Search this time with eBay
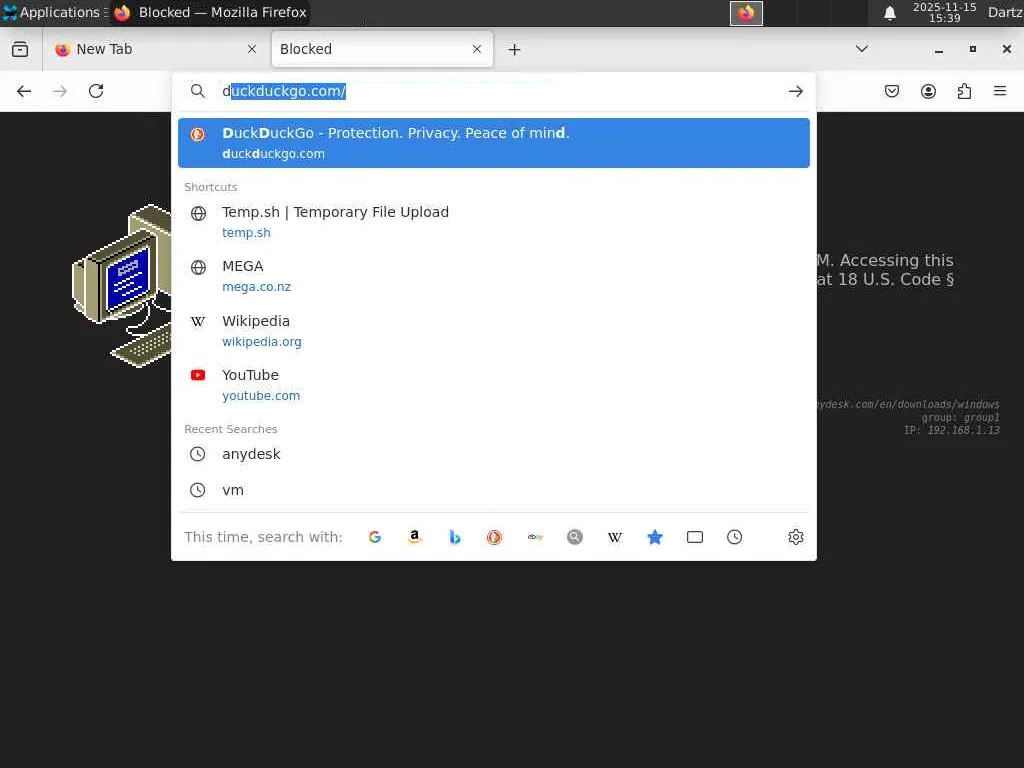The image size is (1024, 768). coord(535,537)
